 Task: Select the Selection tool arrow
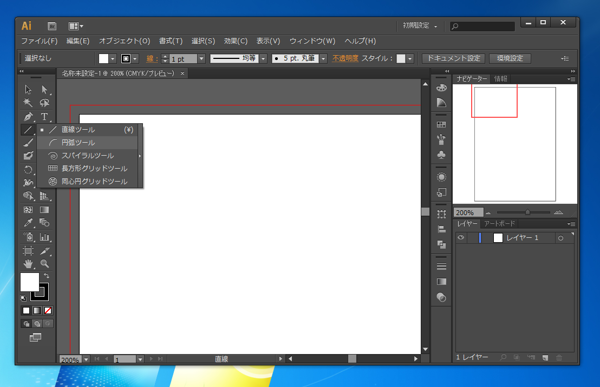[28, 90]
